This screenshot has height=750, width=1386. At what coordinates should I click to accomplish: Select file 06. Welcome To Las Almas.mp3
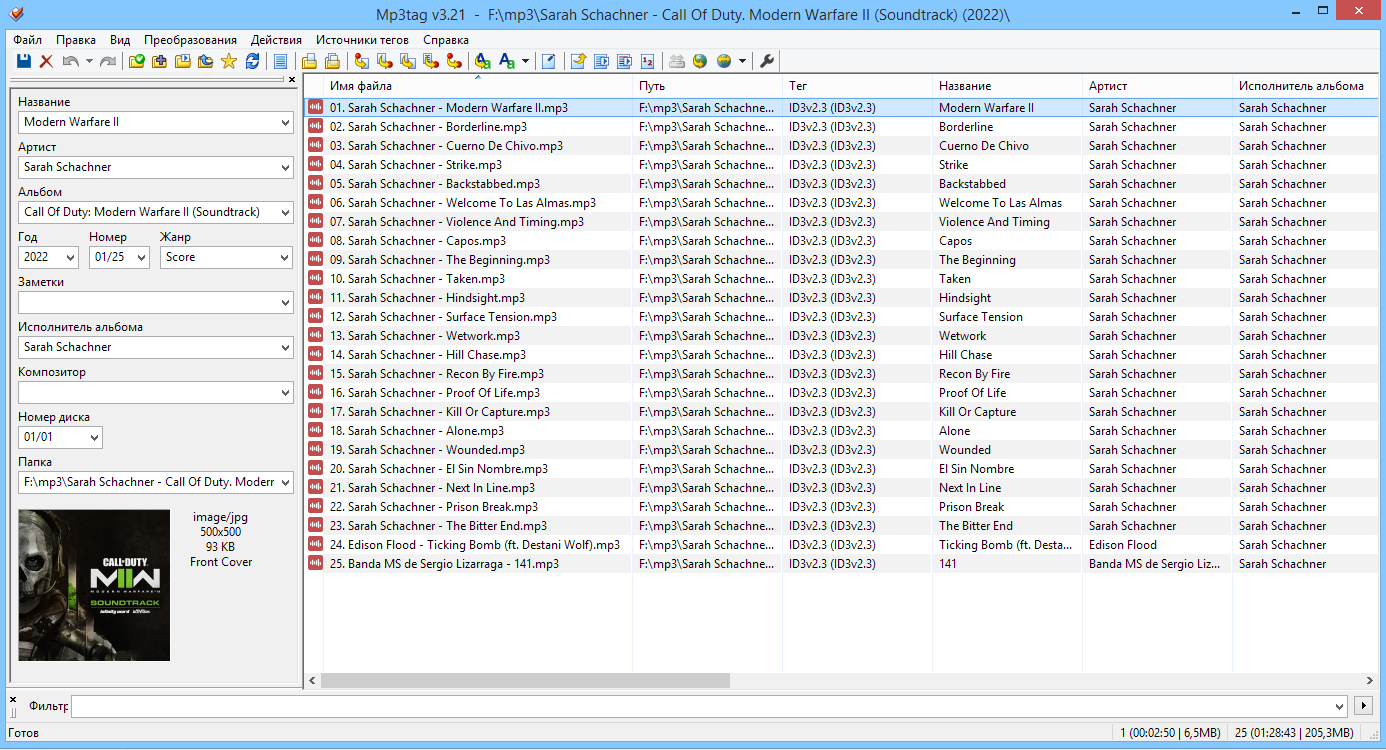[462, 203]
